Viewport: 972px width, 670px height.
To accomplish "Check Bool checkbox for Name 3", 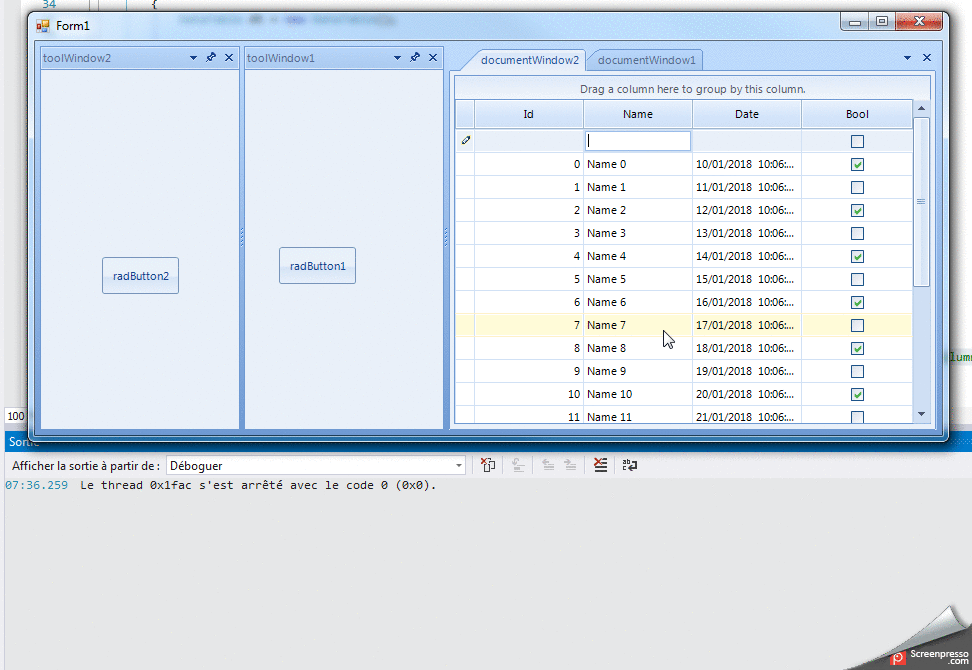I will pos(857,233).
